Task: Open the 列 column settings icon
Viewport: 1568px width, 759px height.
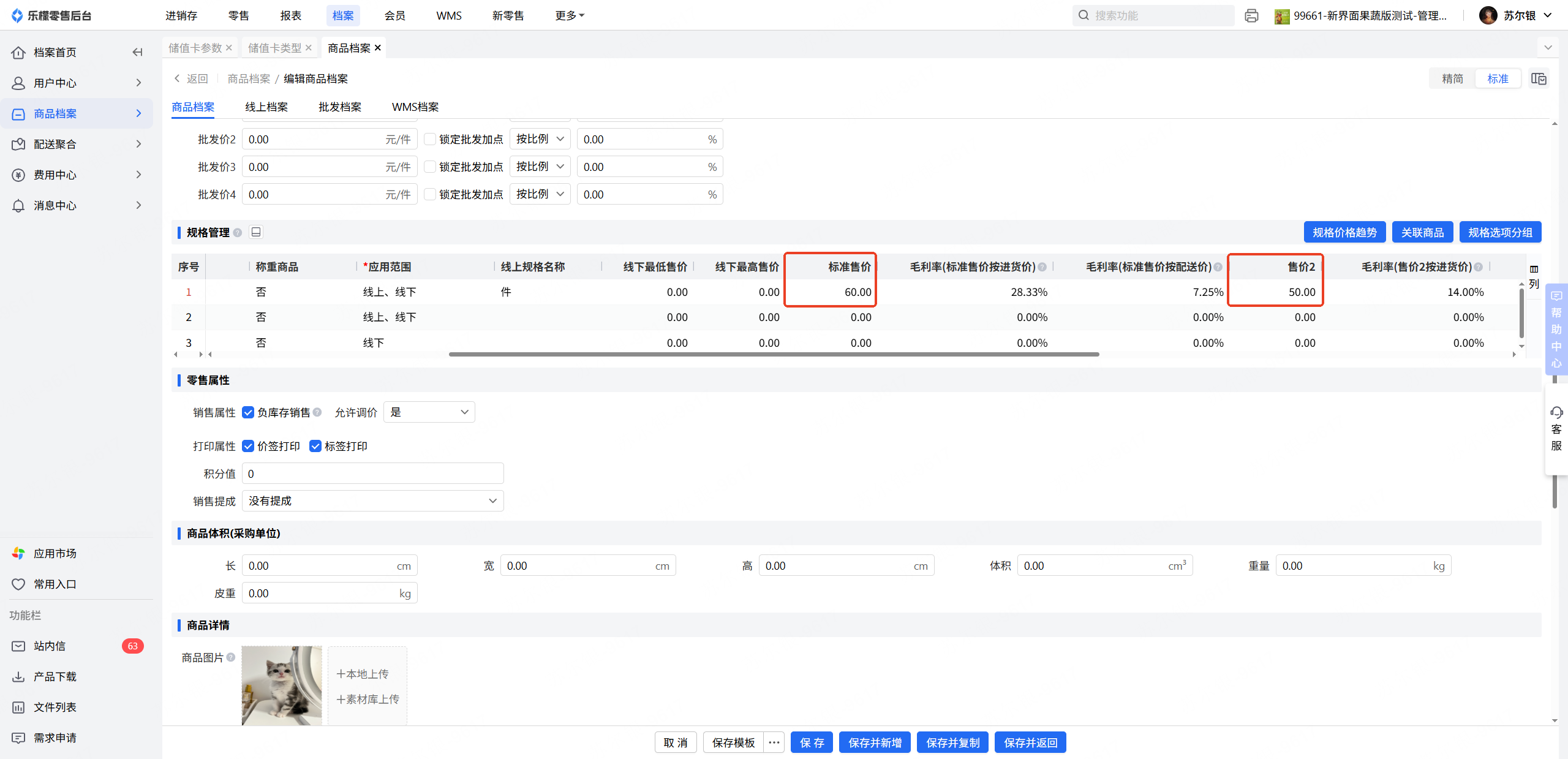Action: (x=1534, y=270)
